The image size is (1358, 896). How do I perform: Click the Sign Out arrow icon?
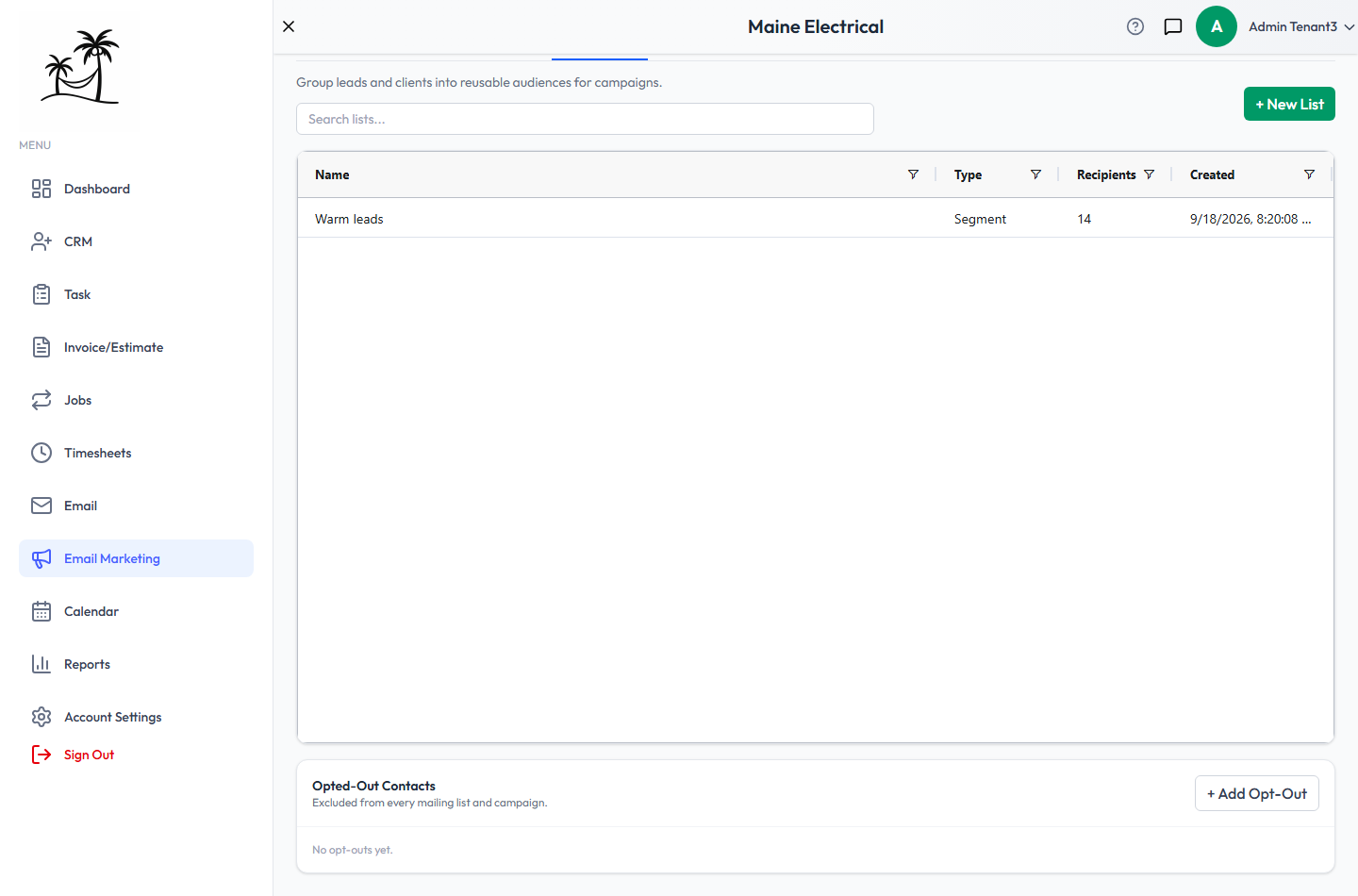pos(41,755)
